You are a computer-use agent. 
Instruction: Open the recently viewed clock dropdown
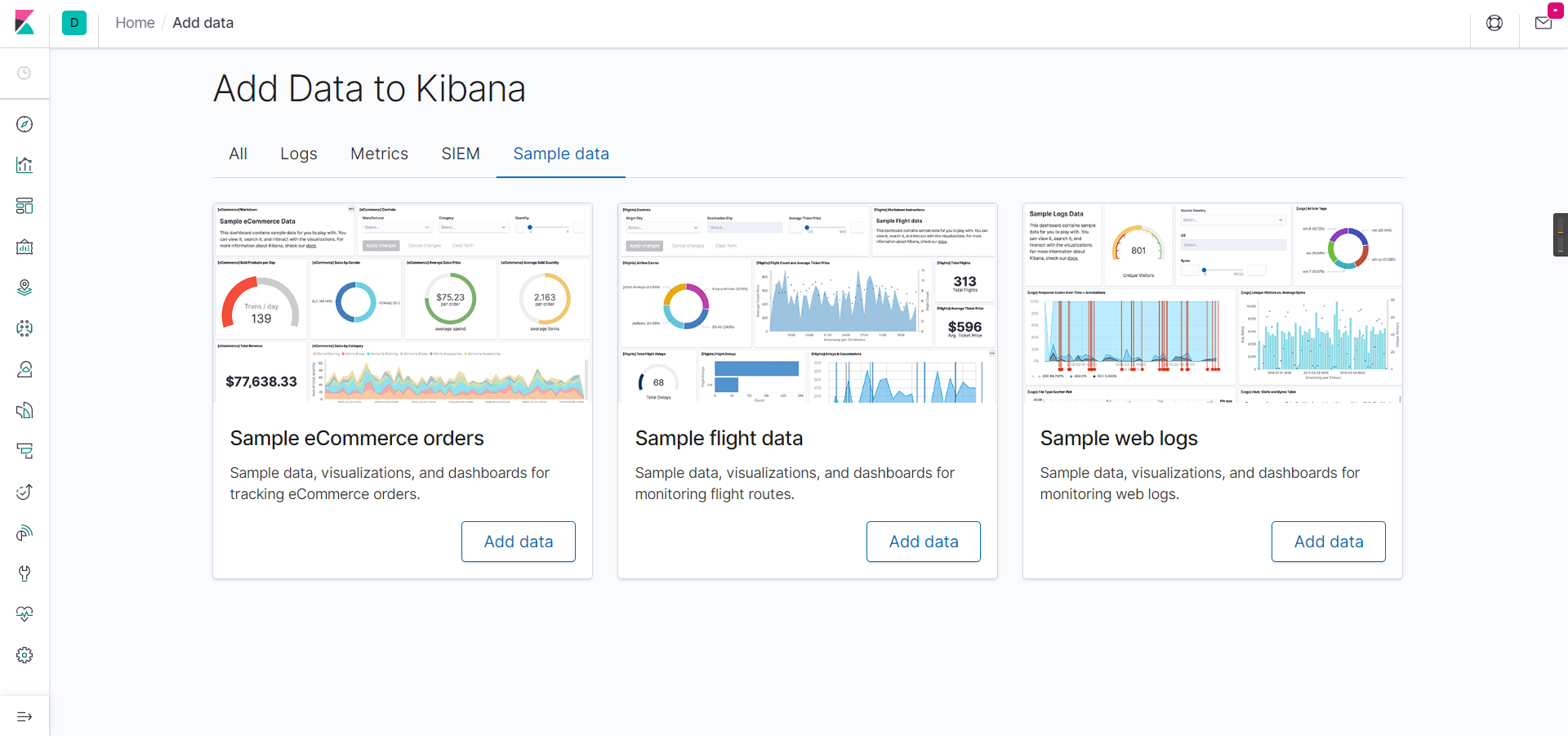pyautogui.click(x=24, y=73)
